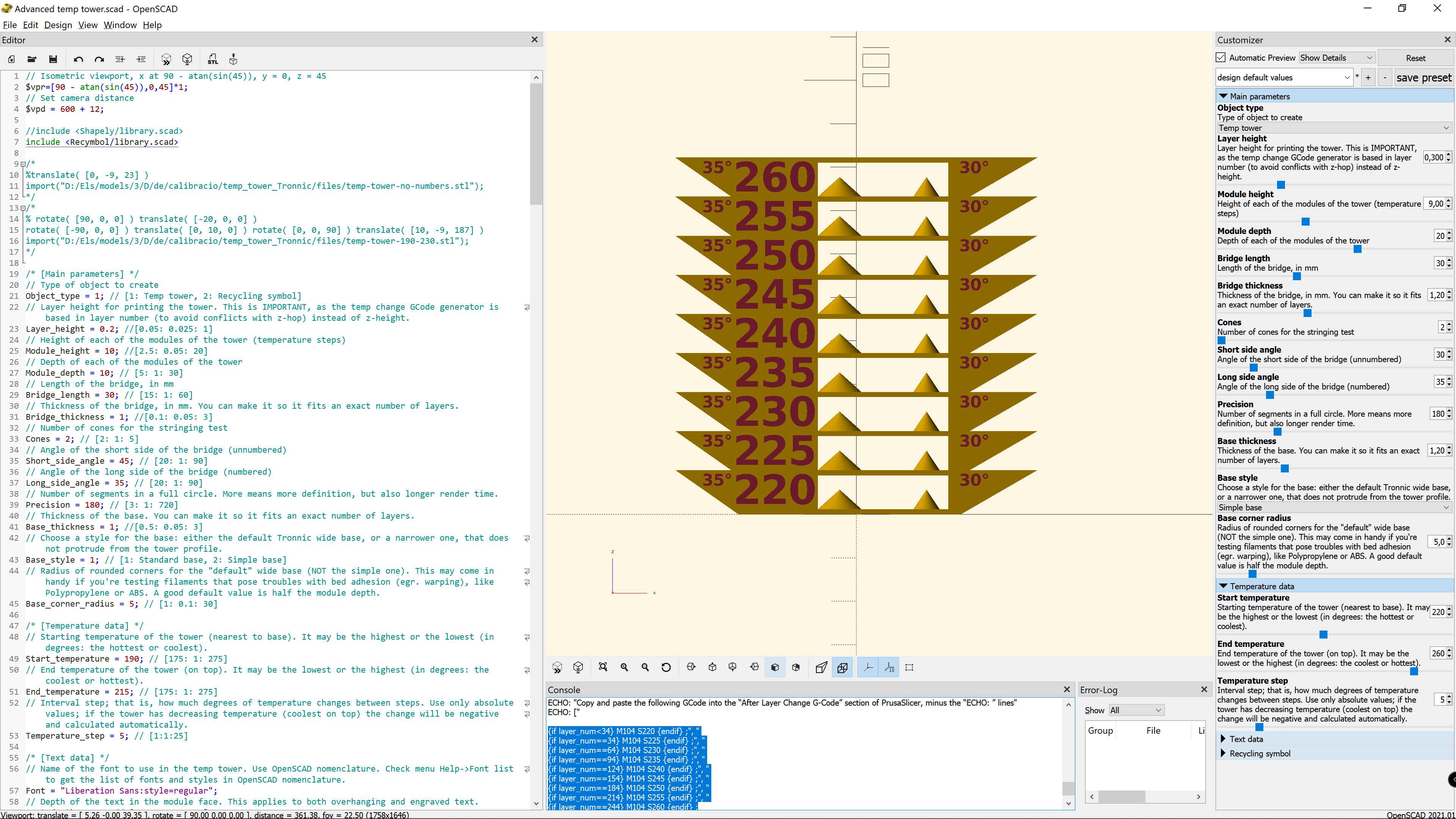This screenshot has height=819, width=1456.
Task: Select the Zoom In tool in the viewport
Action: pyautogui.click(x=624, y=667)
